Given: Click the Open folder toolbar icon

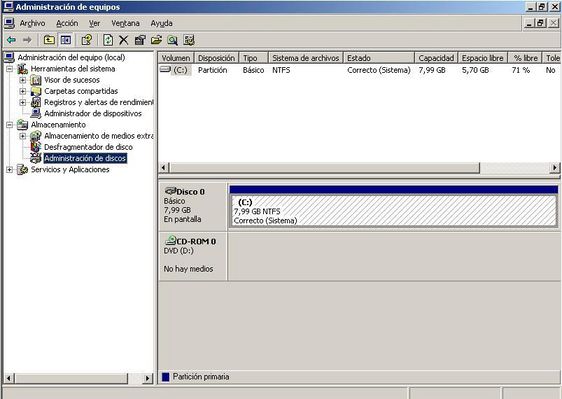Looking at the screenshot, I should [156, 40].
